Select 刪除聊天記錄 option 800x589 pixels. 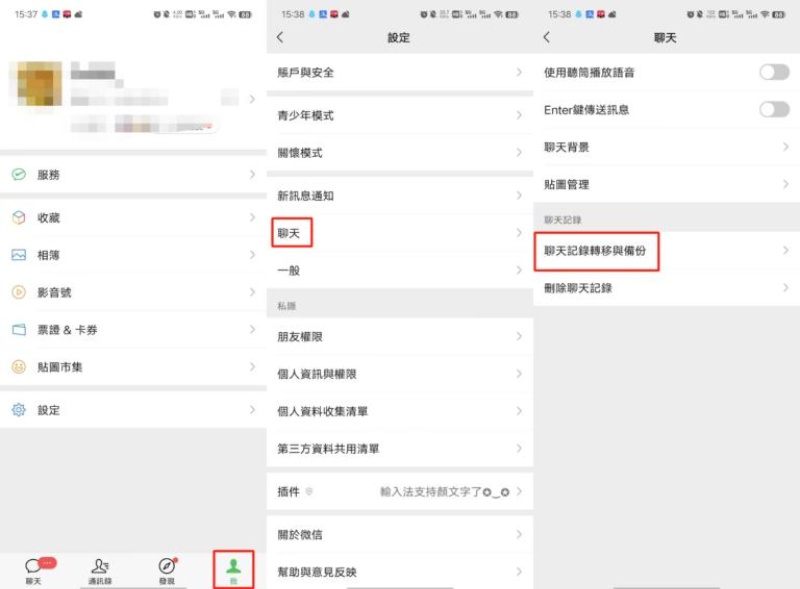tap(578, 288)
